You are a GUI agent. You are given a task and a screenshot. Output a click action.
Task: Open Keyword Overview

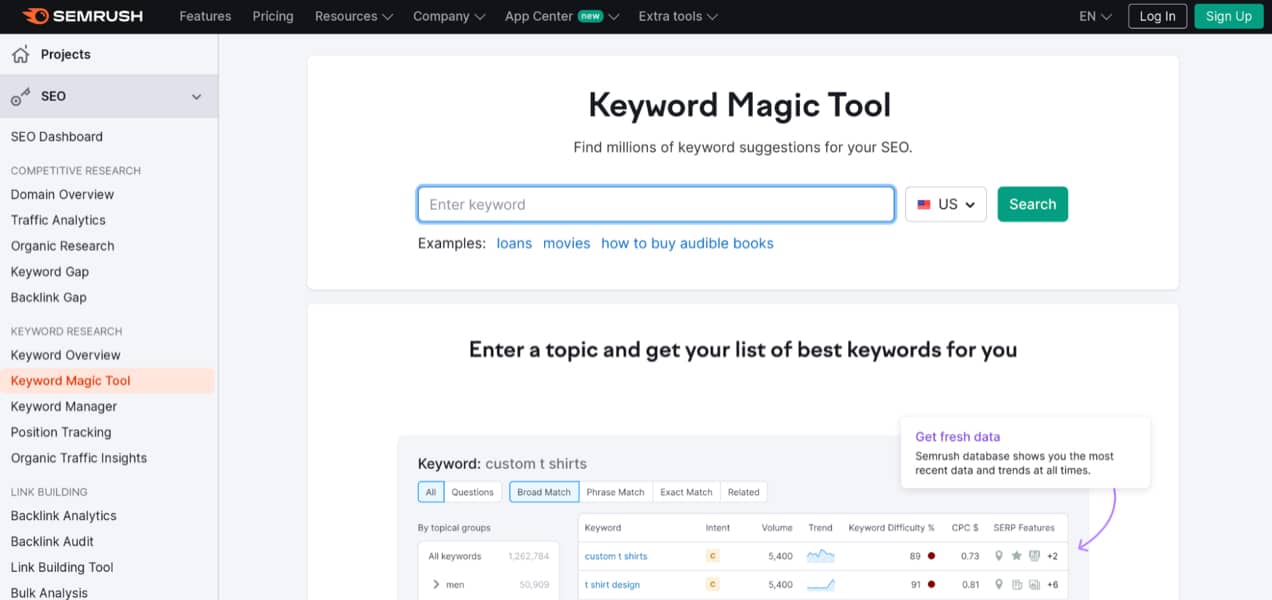tap(65, 355)
